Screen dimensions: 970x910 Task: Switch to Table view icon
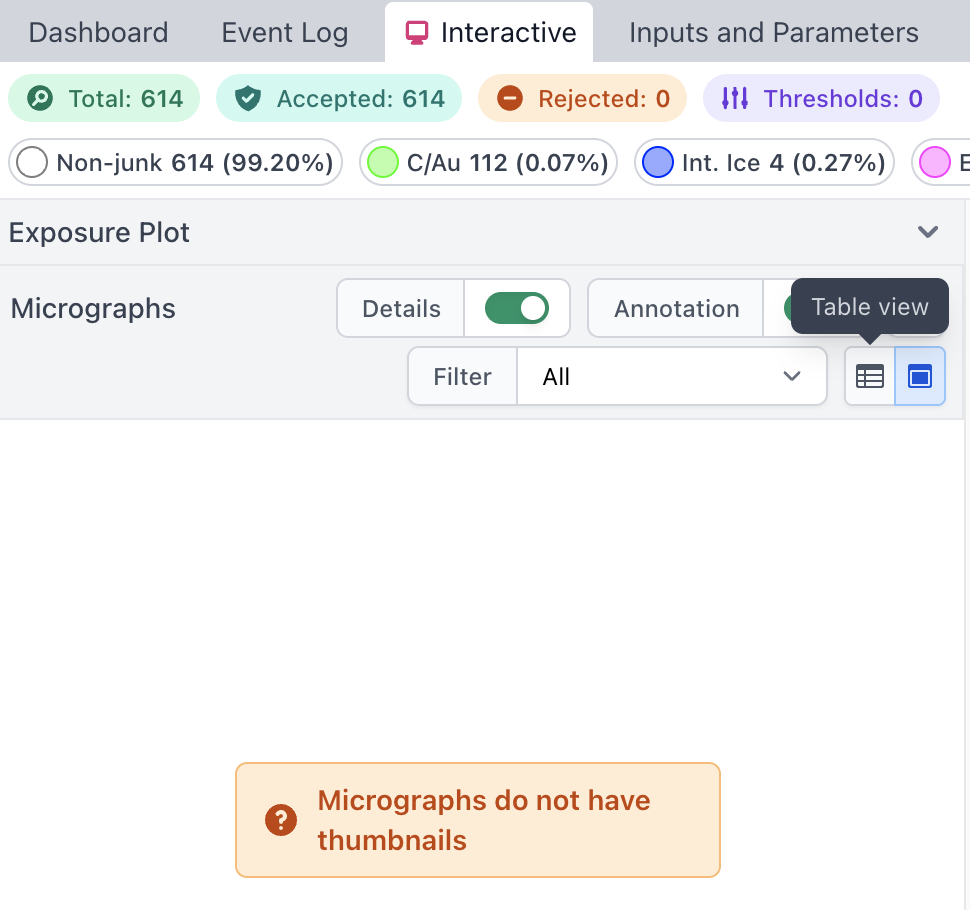870,376
